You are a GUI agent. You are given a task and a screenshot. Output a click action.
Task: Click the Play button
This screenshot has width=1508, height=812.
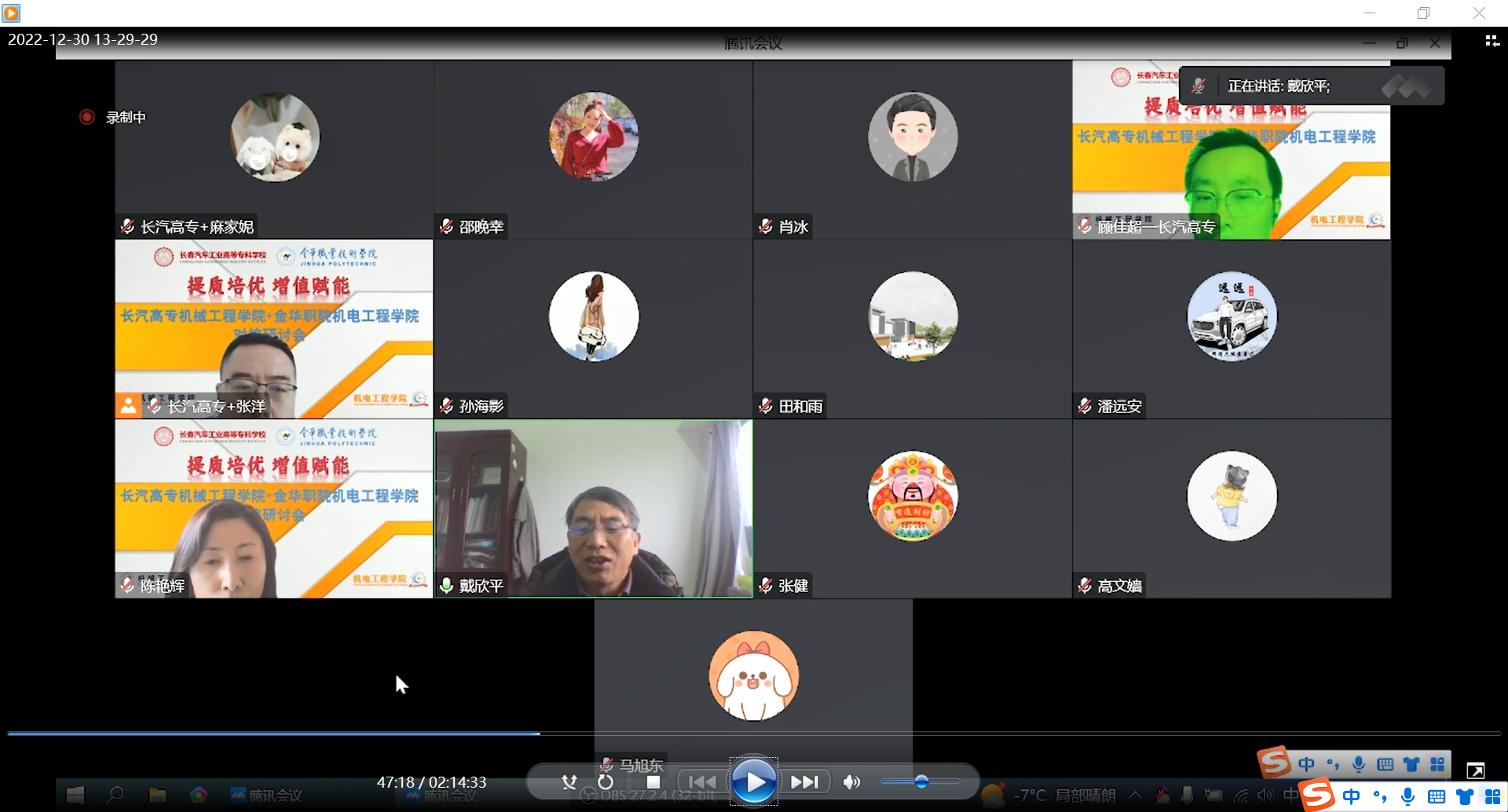754,781
